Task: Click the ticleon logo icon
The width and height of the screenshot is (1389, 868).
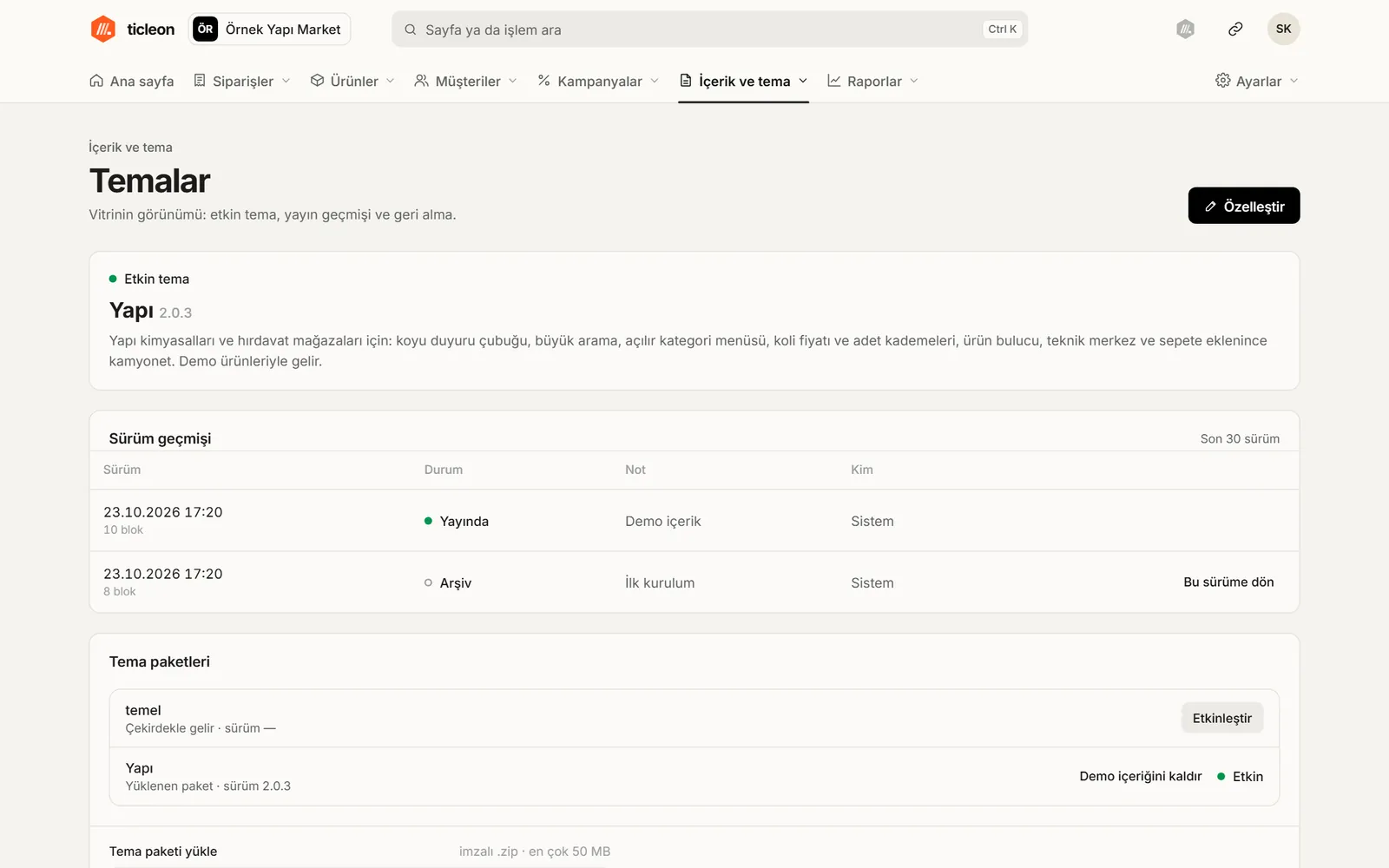Action: 103,29
